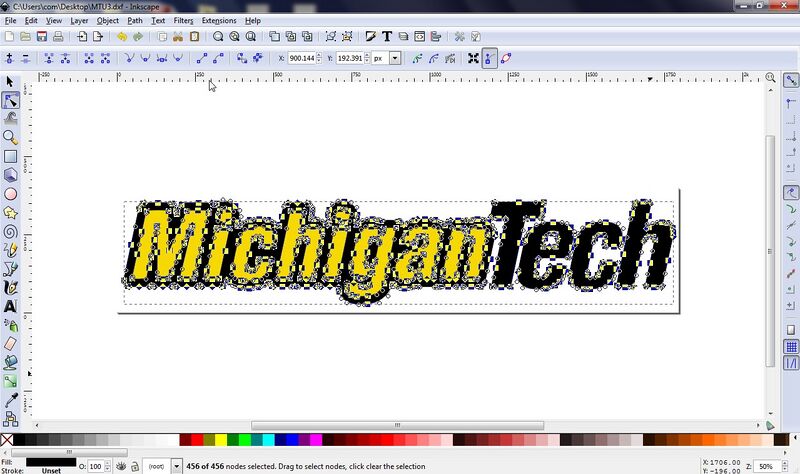
Task: Click the zoom-to-fit button beside ruler
Action: (x=770, y=77)
